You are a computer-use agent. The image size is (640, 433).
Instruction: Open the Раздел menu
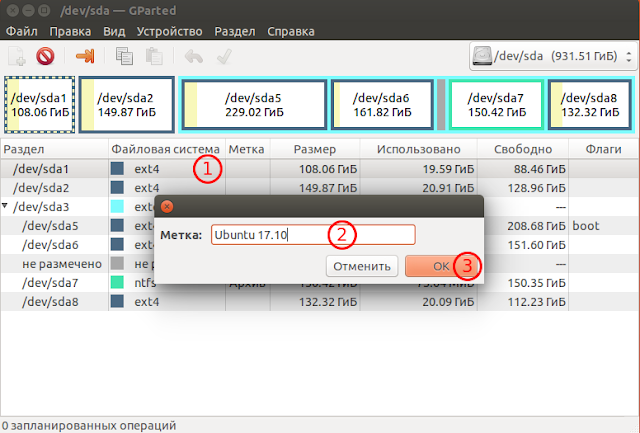(235, 31)
